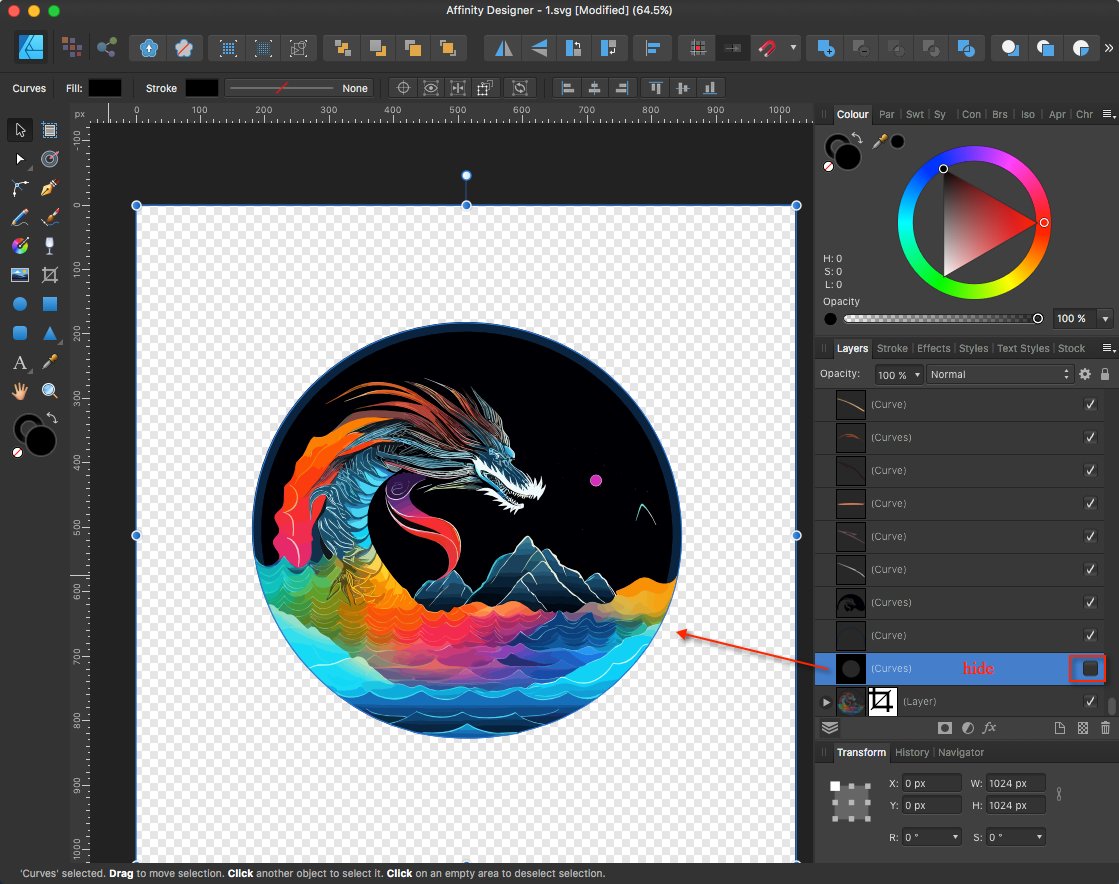The image size is (1119, 884).
Task: Uncheck visibility on the (Layer) entry
Action: [1091, 701]
